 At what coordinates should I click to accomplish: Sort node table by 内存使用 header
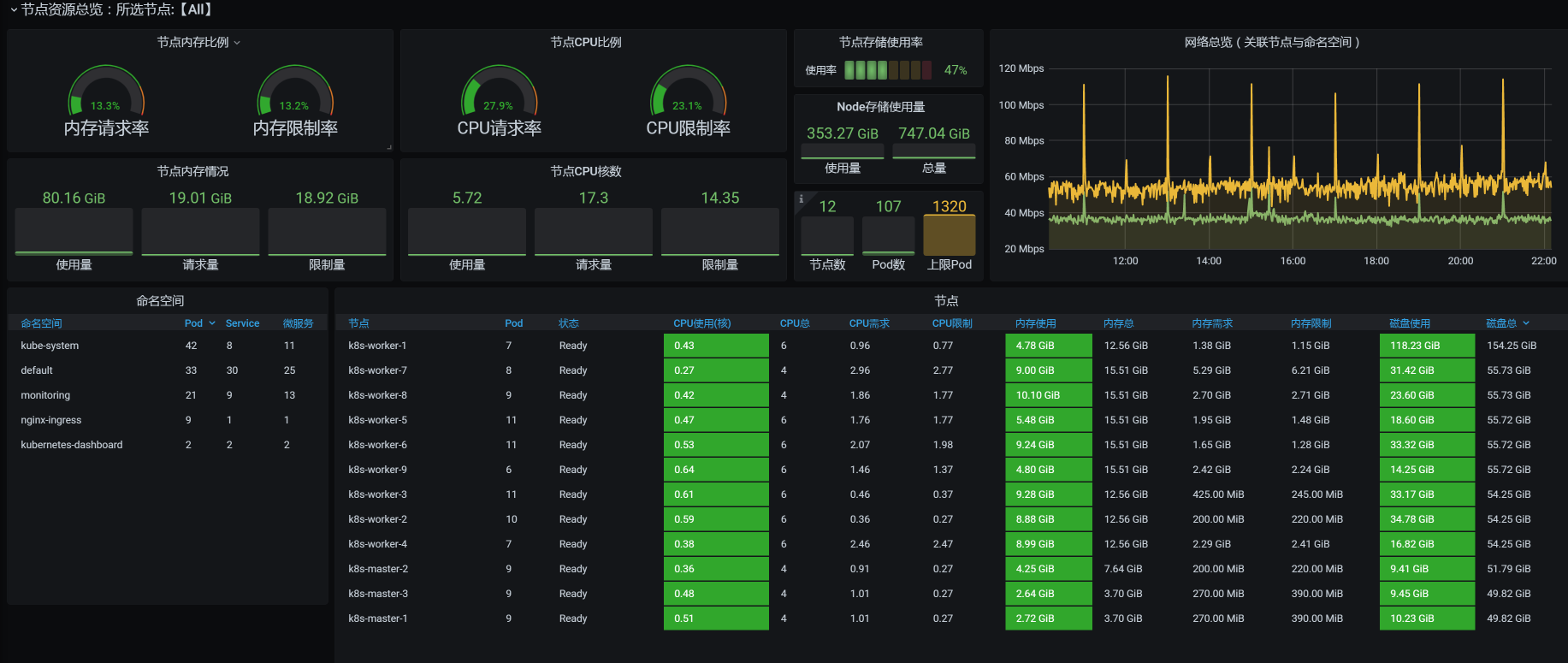1035,323
